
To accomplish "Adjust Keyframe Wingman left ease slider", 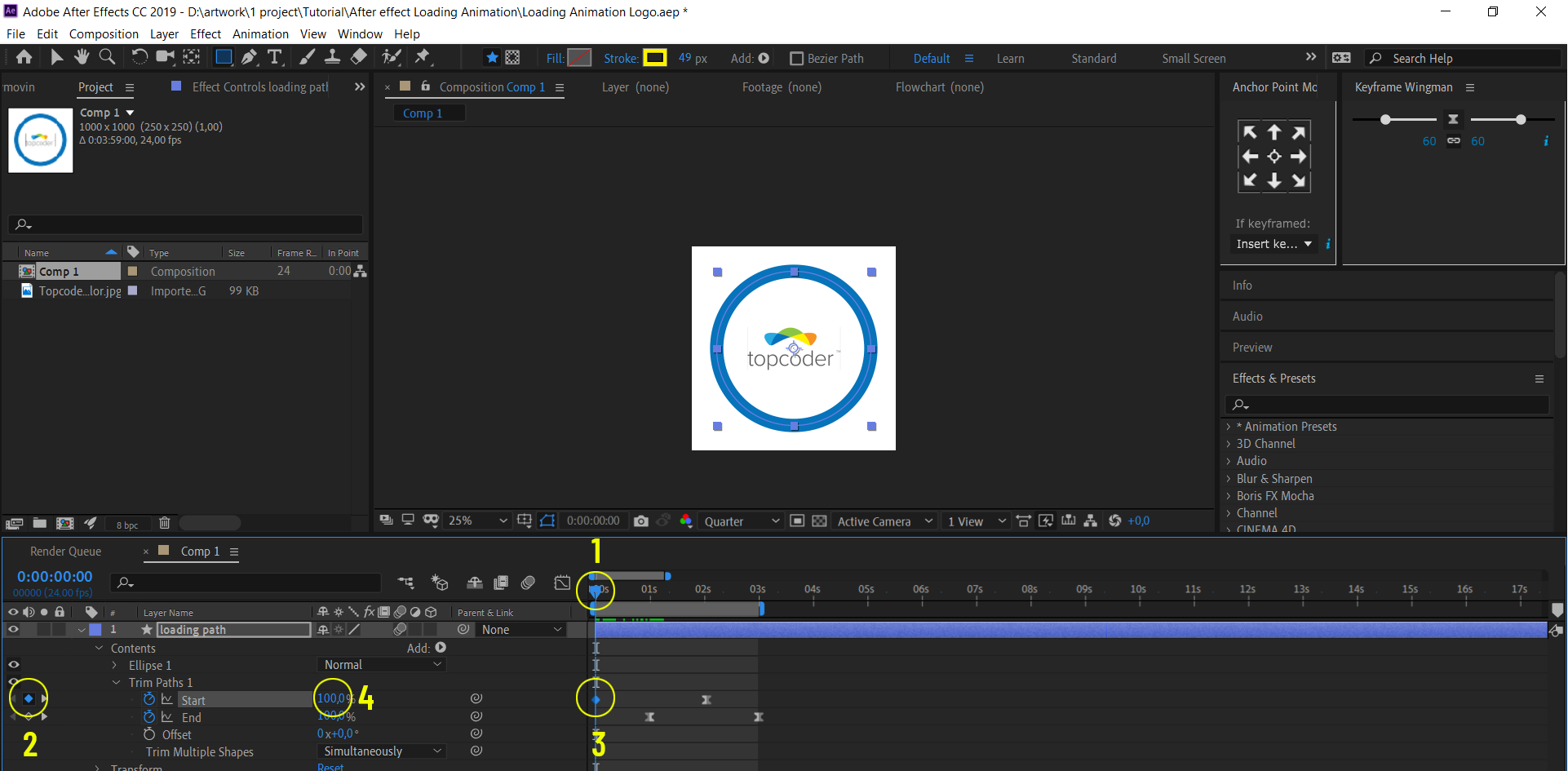I will click(x=1385, y=120).
